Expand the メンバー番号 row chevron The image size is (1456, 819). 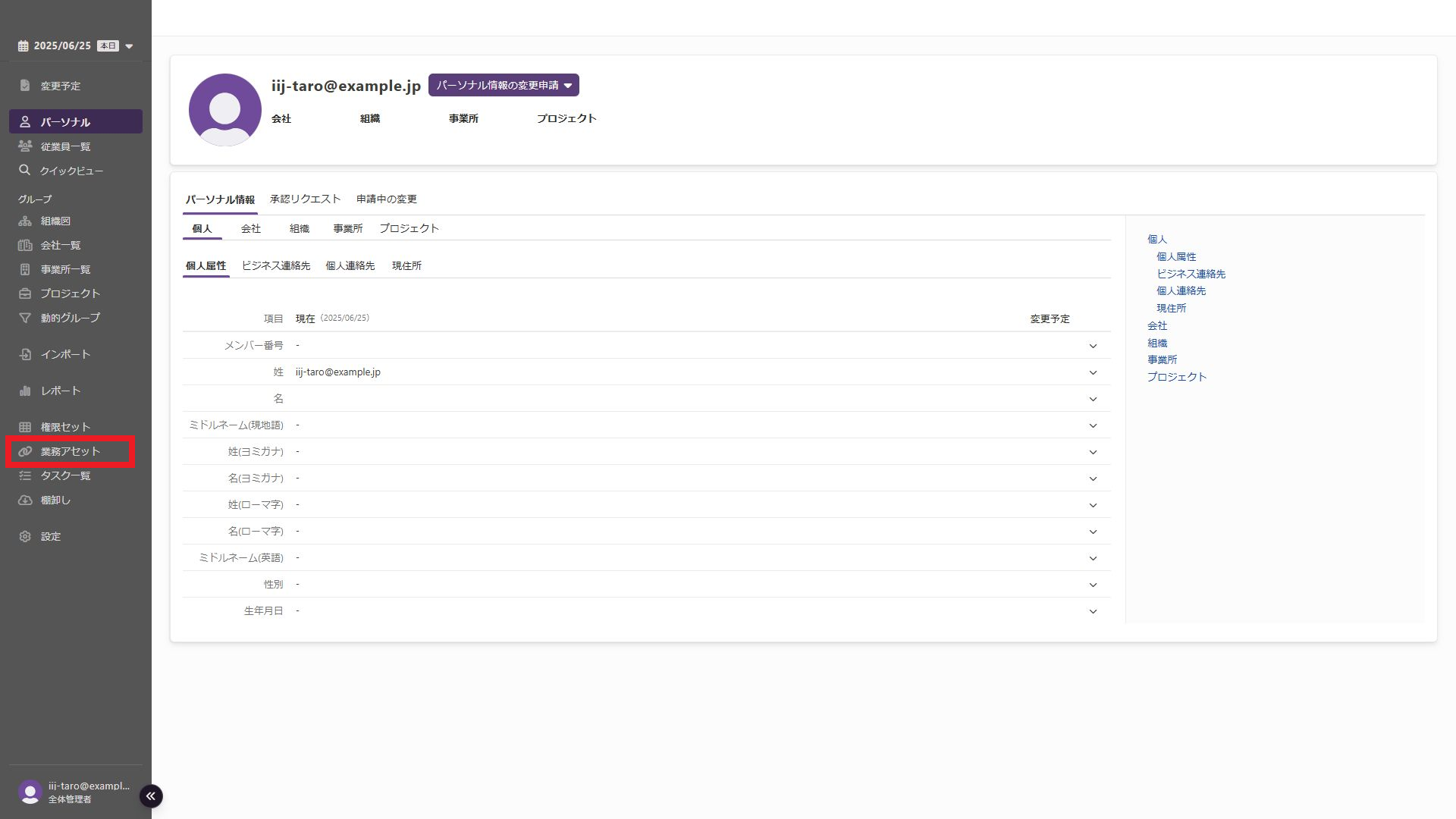click(1093, 346)
